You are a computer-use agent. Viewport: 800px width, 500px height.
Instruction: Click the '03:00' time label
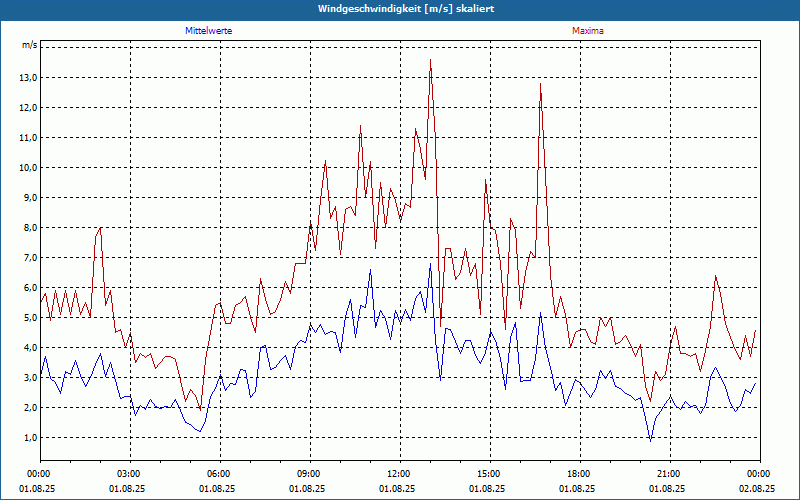[131, 474]
